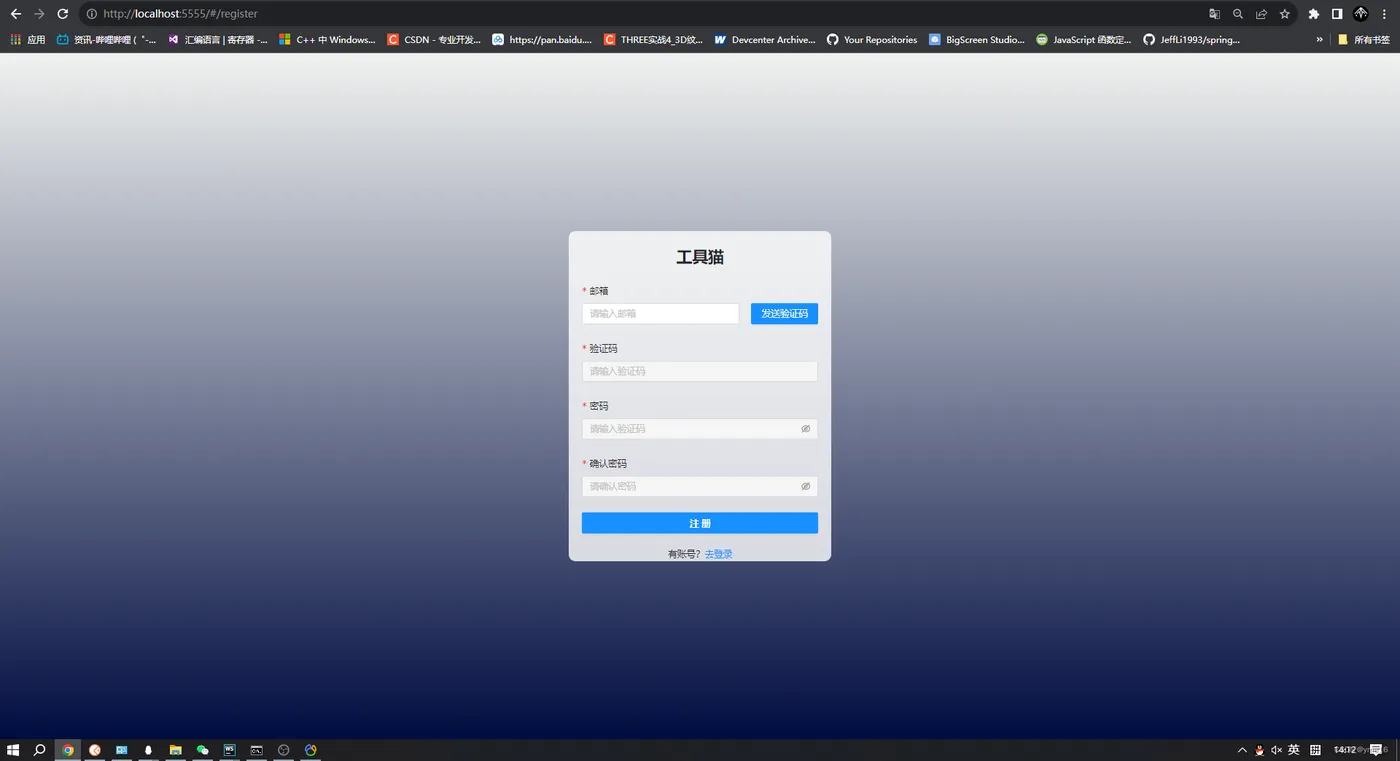Toggle the muted volume tray icon

coord(1277,750)
